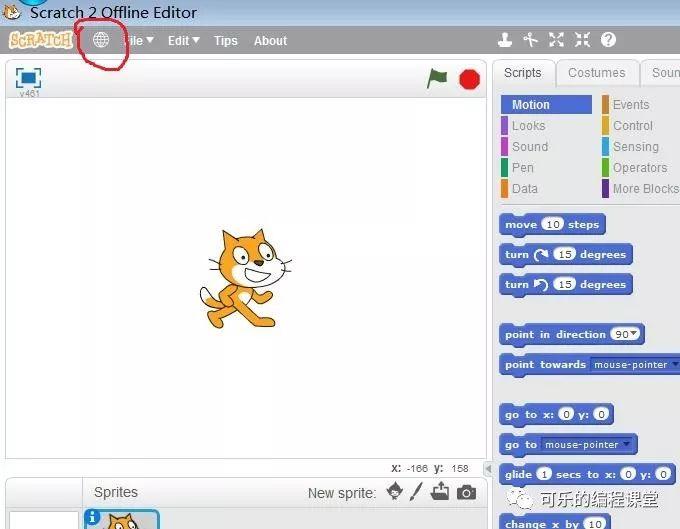680x529 pixels.
Task: Open the About menu item
Action: coord(271,40)
